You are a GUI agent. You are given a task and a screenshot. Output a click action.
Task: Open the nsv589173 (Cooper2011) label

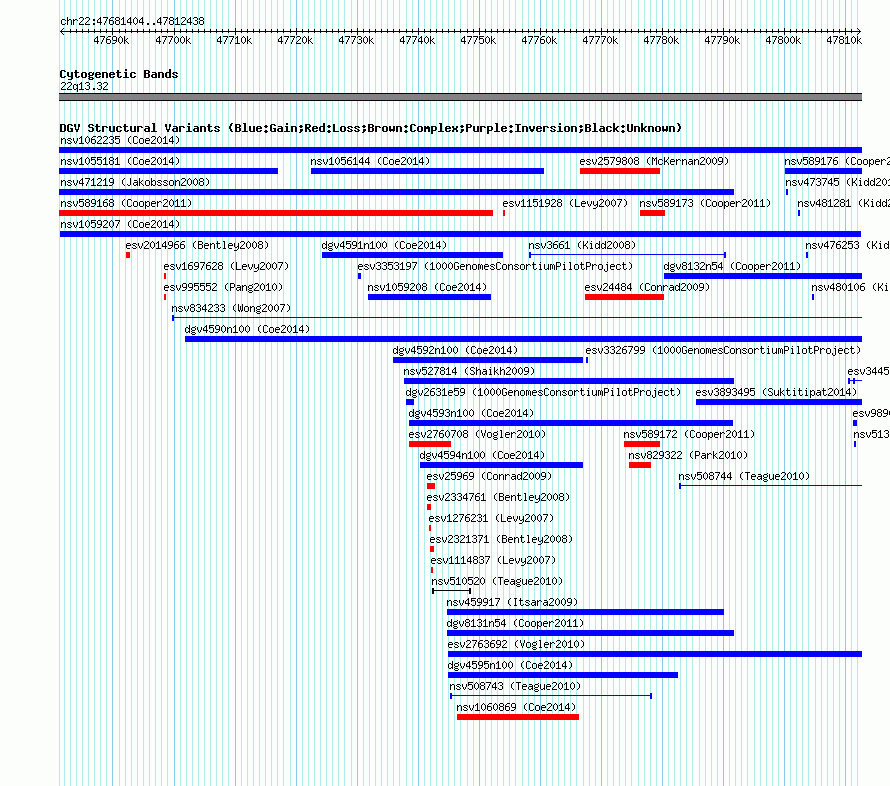(705, 203)
